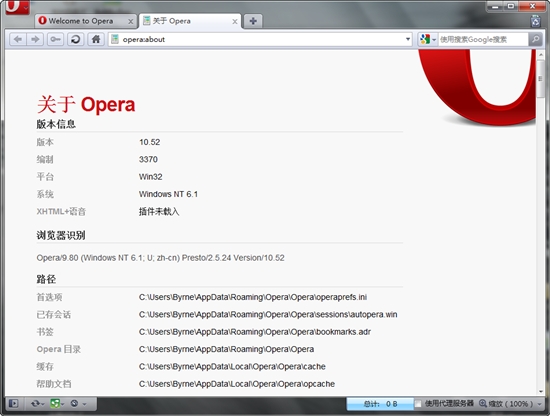Maximize the Opera window
The width and height of the screenshot is (550, 416).
(x=511, y=6)
